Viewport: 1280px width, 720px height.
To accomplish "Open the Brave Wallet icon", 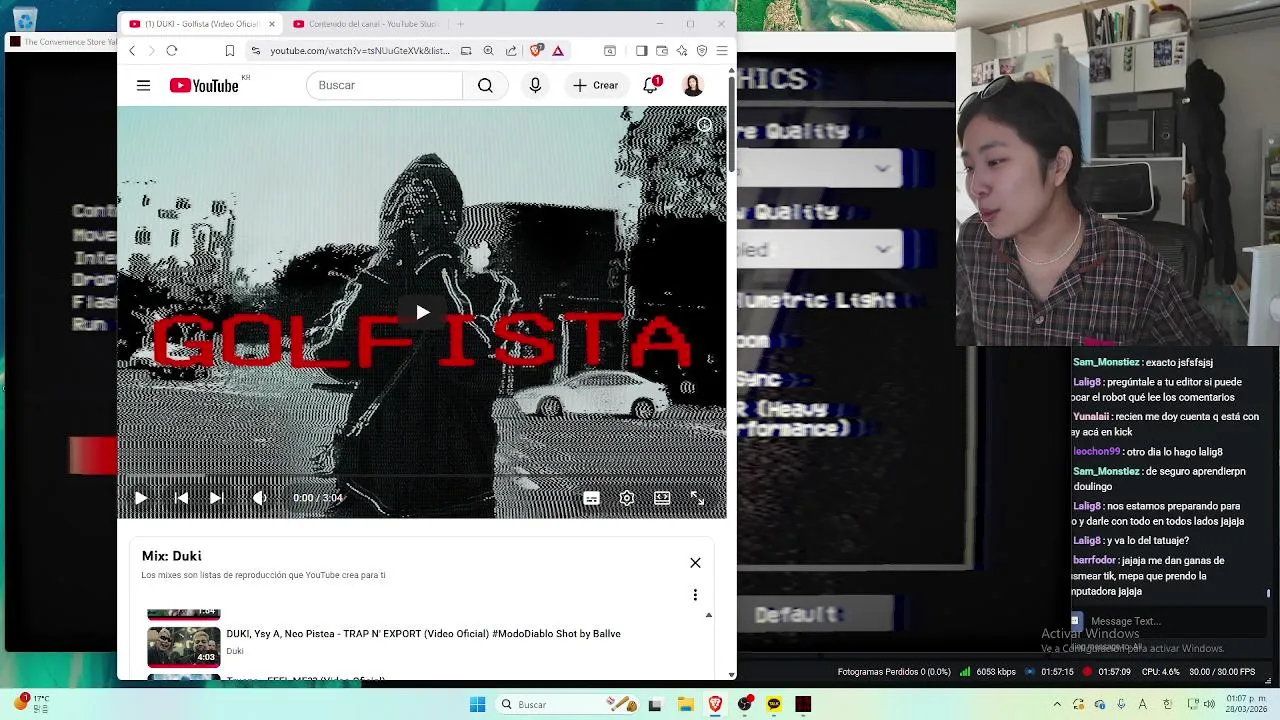I will click(x=661, y=51).
